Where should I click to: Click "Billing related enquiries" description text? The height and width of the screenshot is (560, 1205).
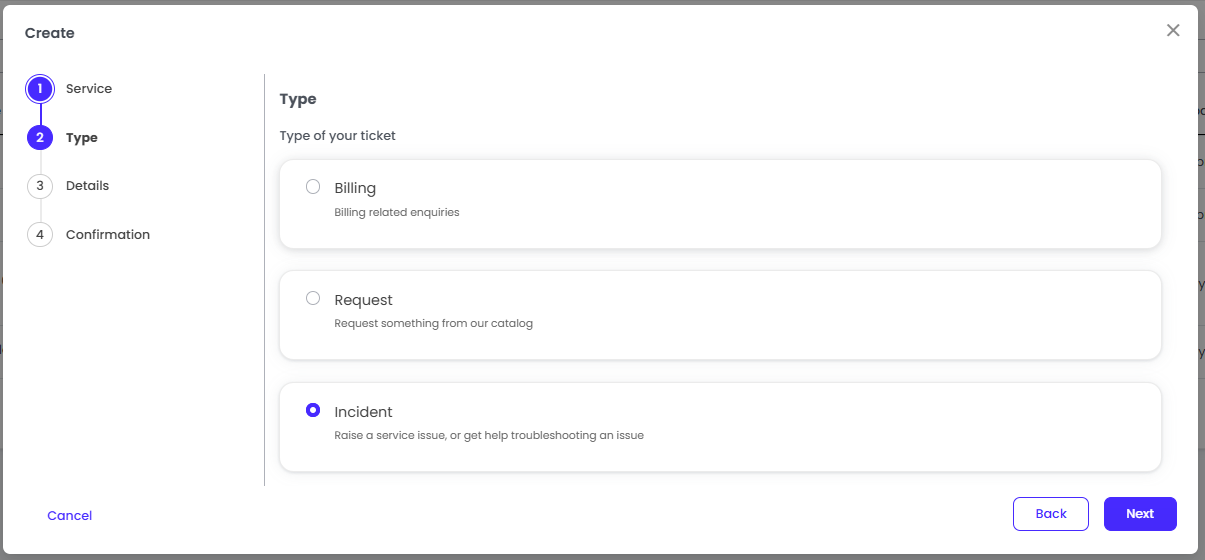point(397,212)
